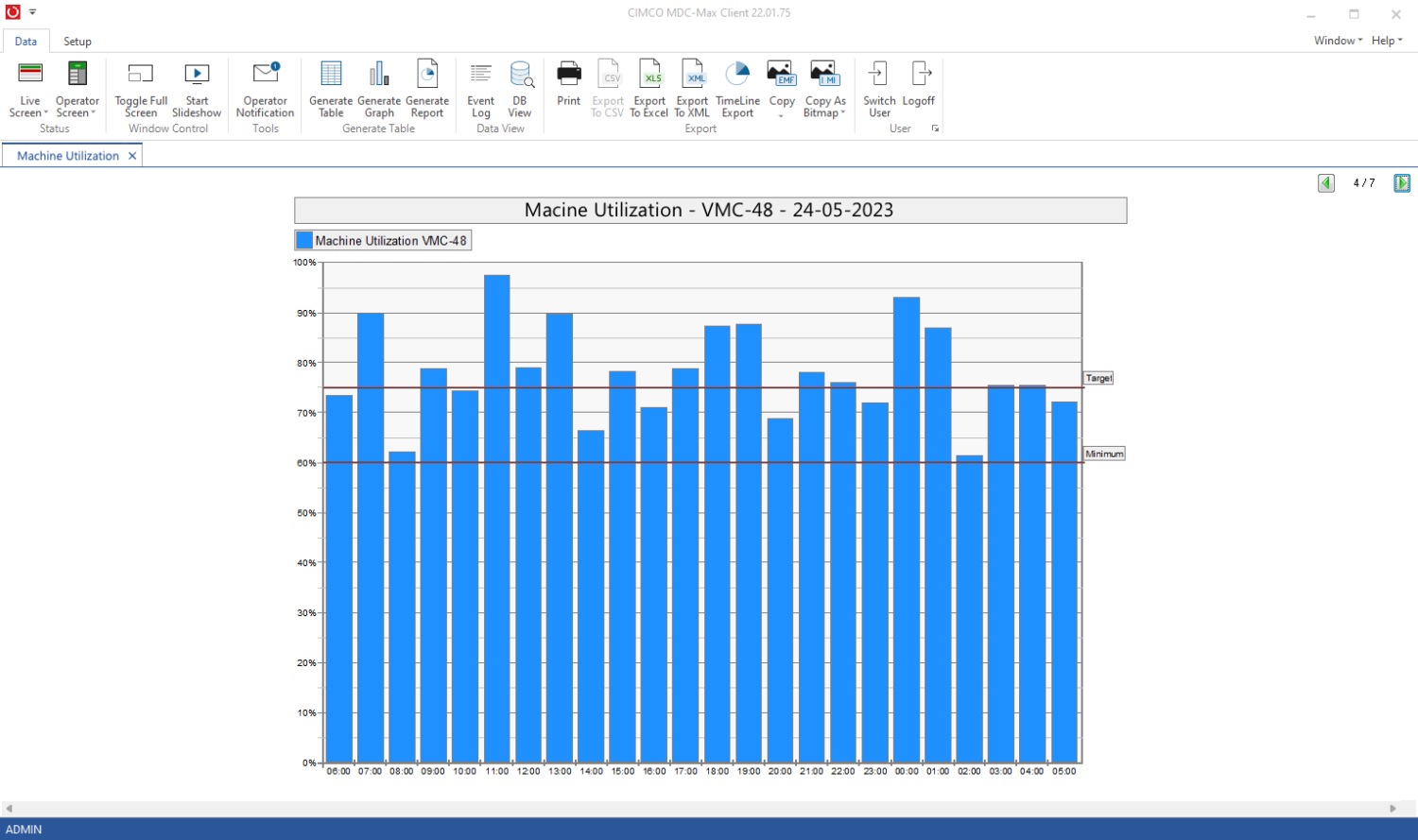Export the chart to XML
The width and height of the screenshot is (1418, 840).
coord(692,90)
